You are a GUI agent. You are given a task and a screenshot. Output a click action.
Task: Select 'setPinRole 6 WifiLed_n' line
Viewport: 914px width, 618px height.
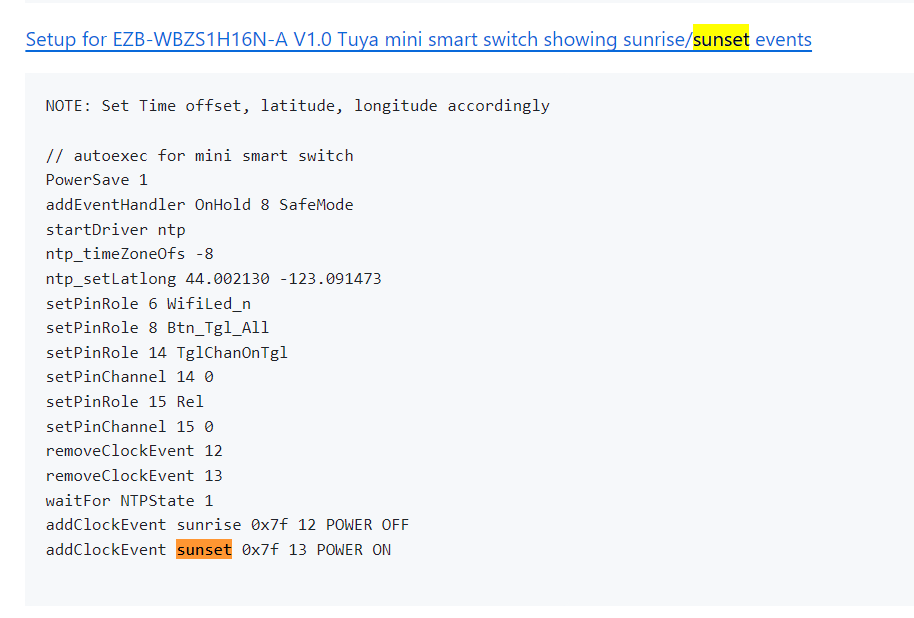pyautogui.click(x=148, y=304)
